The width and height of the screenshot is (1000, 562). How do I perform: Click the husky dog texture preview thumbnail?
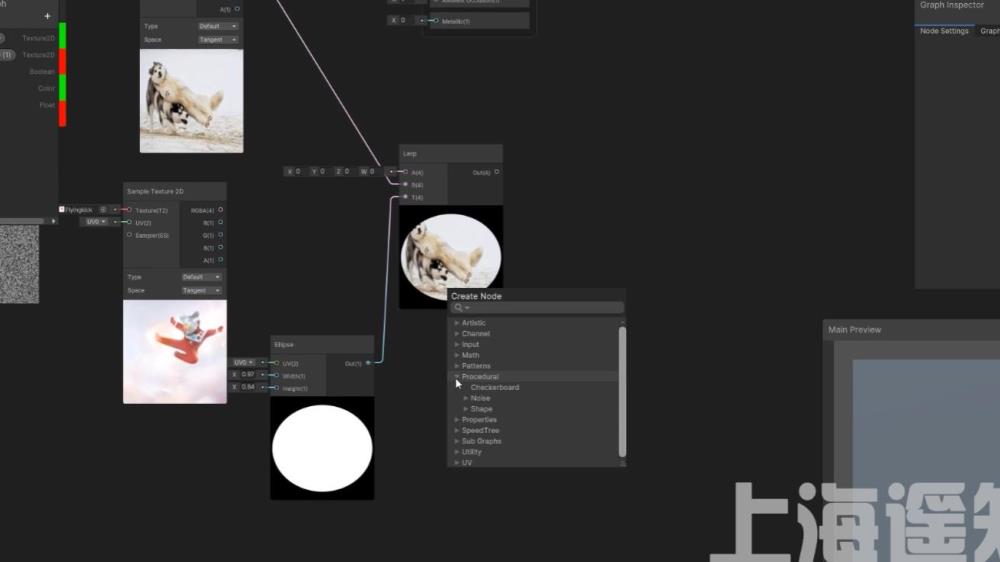[191, 101]
